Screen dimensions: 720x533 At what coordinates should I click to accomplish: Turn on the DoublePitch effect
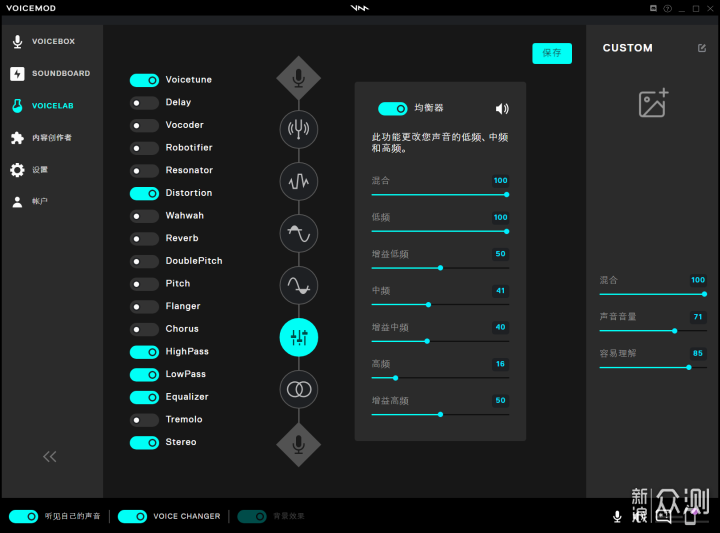144,262
